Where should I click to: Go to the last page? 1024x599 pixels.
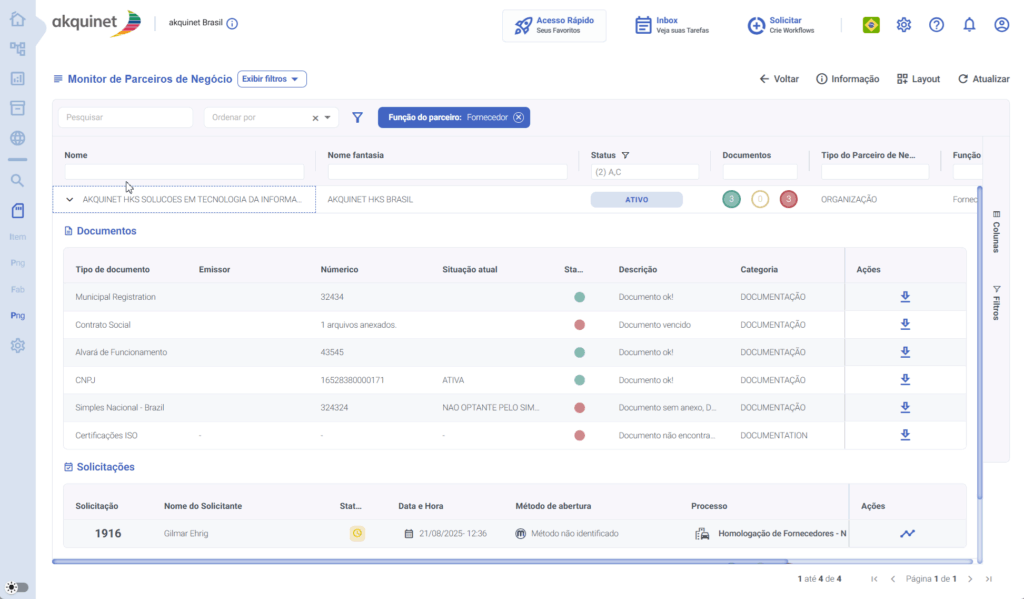tap(989, 579)
